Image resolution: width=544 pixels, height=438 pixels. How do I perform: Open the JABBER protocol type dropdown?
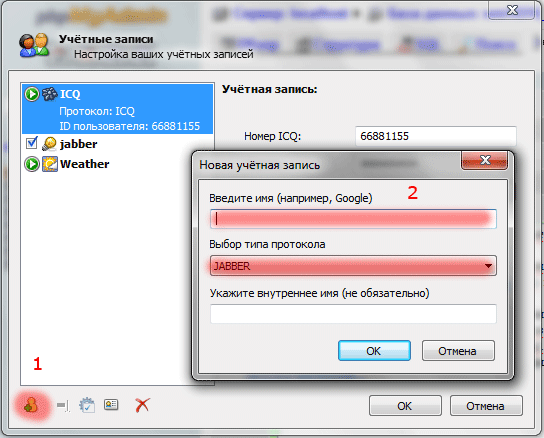tap(353, 266)
